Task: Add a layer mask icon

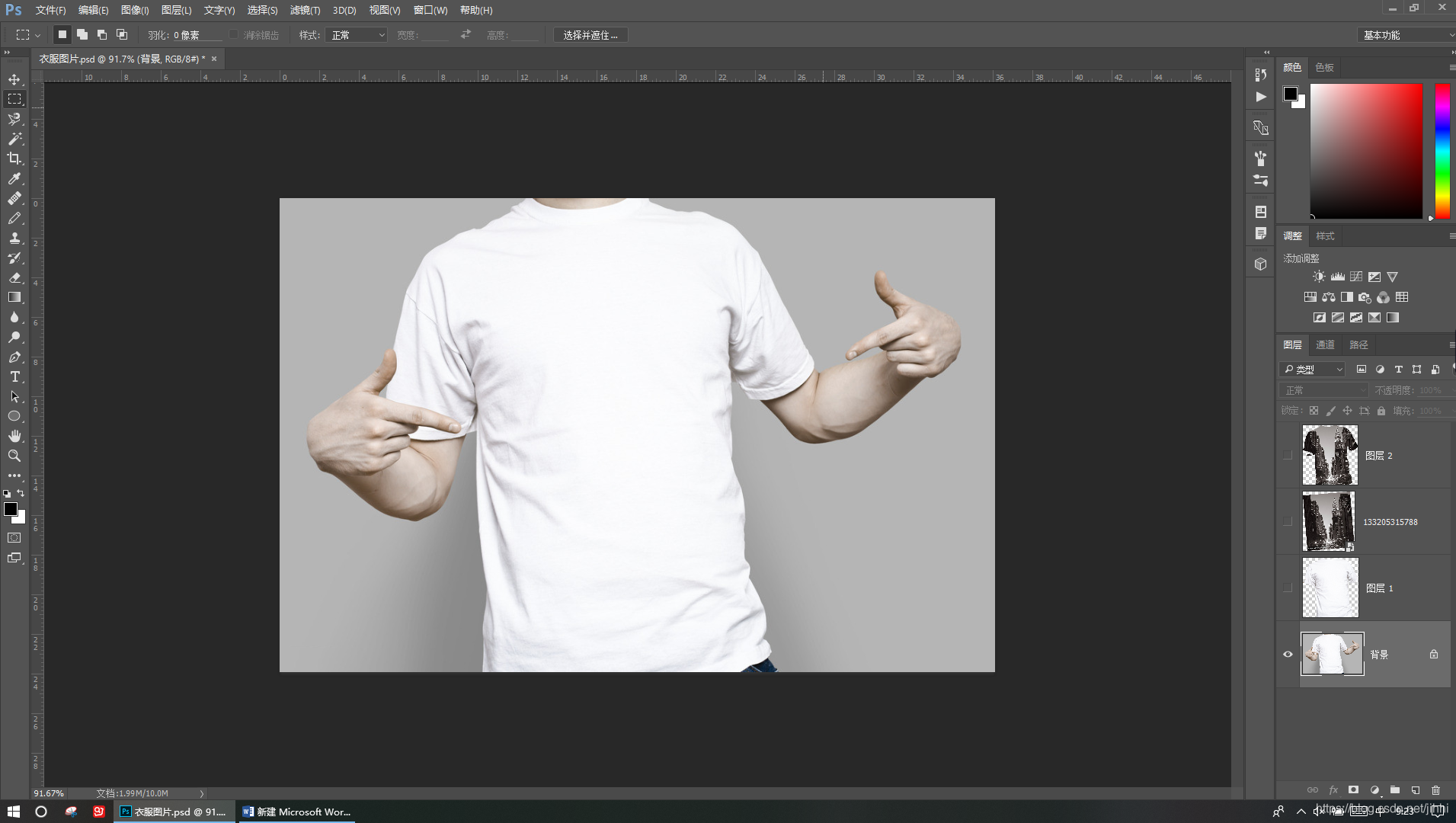Action: [1354, 790]
